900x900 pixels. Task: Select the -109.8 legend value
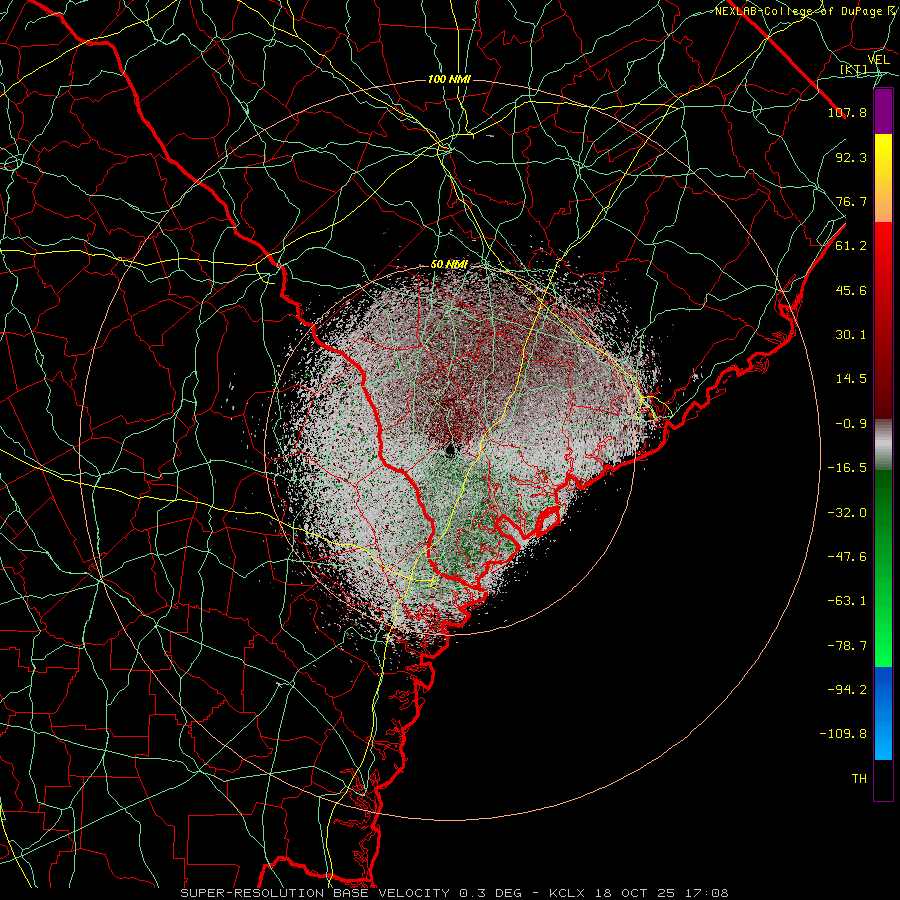tap(843, 734)
